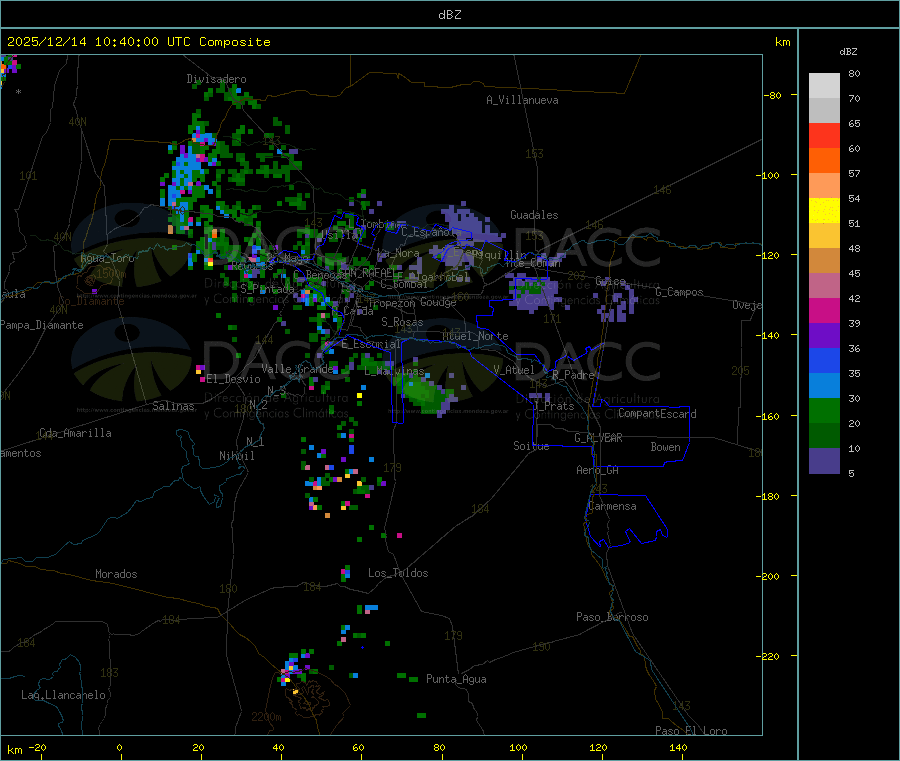Select the green 30 dBZ legend swatch

click(824, 410)
